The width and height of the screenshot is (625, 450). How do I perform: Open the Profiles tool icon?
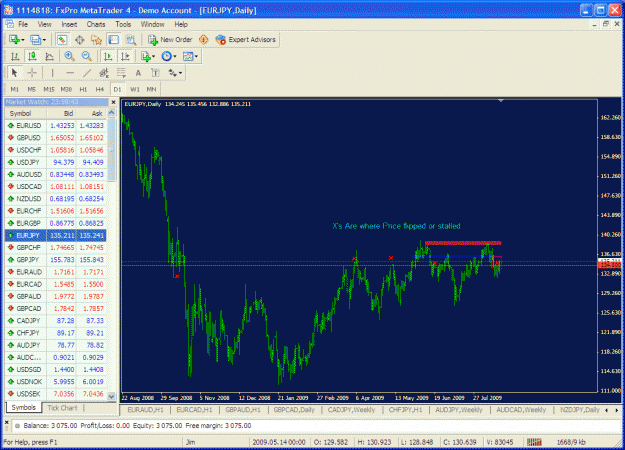(x=35, y=39)
